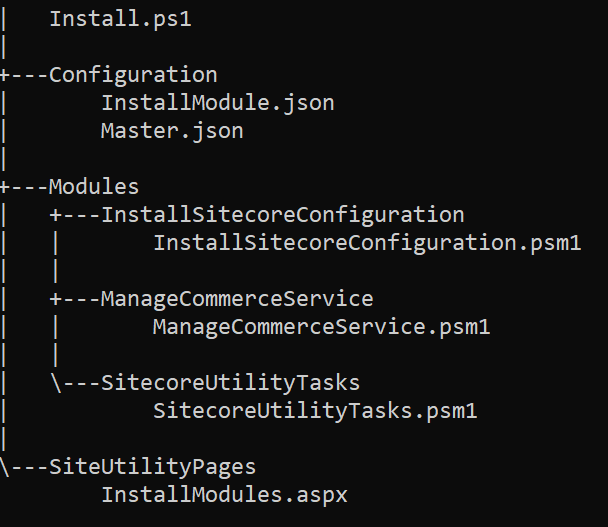Click the Install.ps1 file entry
Viewport: 608px width, 527px height.
tap(120, 18)
